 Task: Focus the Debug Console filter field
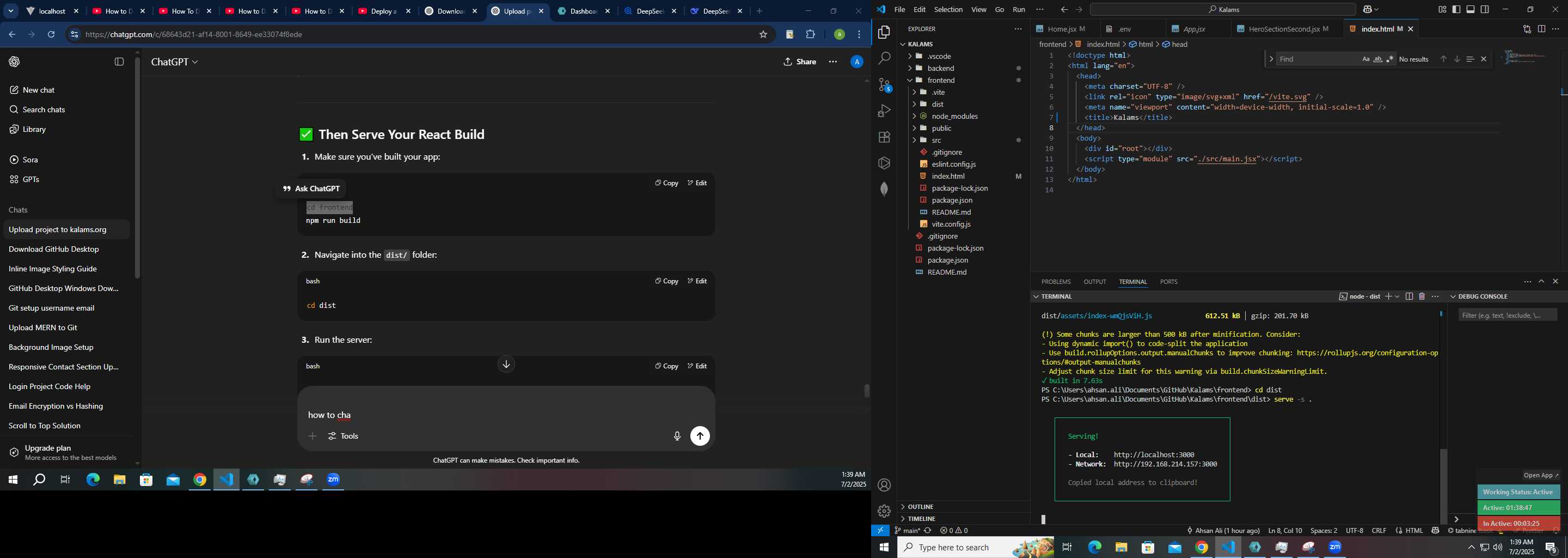click(1507, 315)
